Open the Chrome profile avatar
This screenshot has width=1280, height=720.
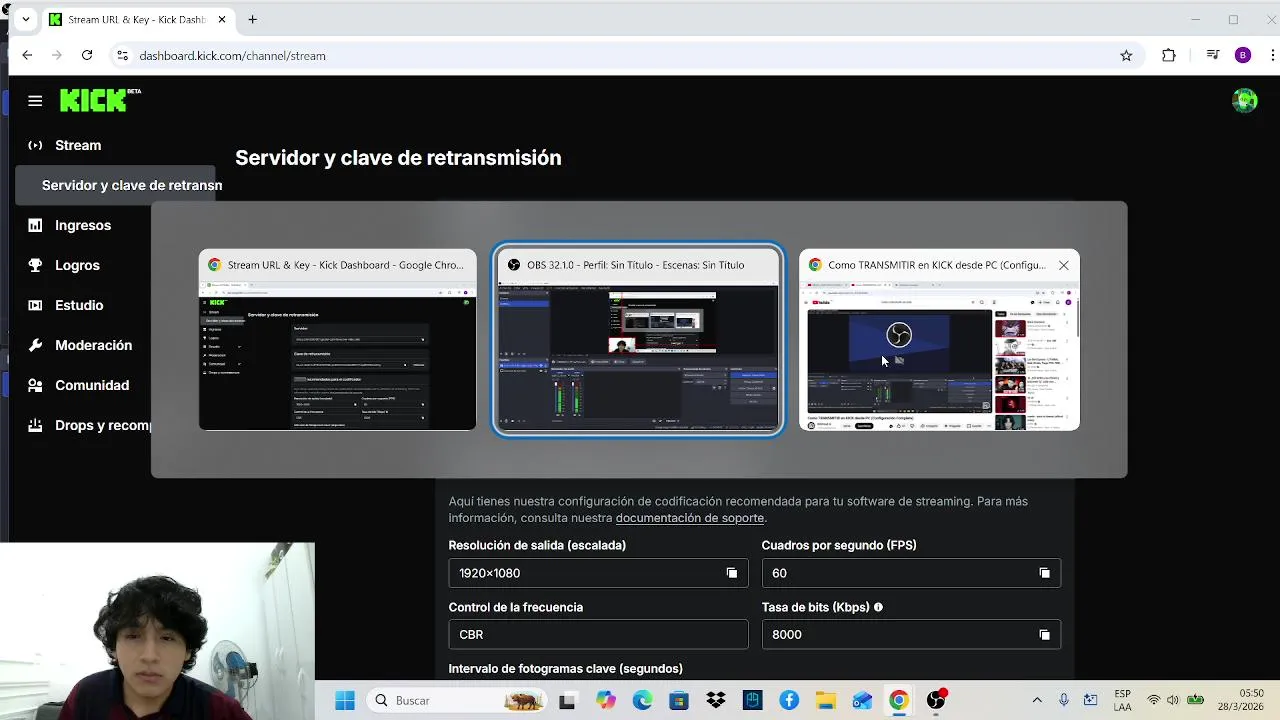[x=1243, y=56]
